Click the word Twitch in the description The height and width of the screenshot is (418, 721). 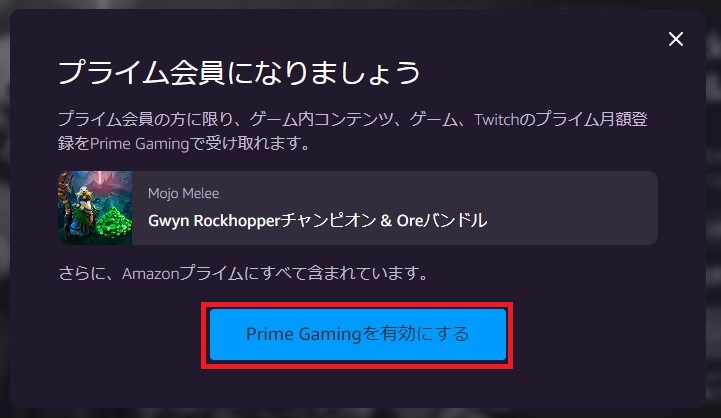click(497, 120)
